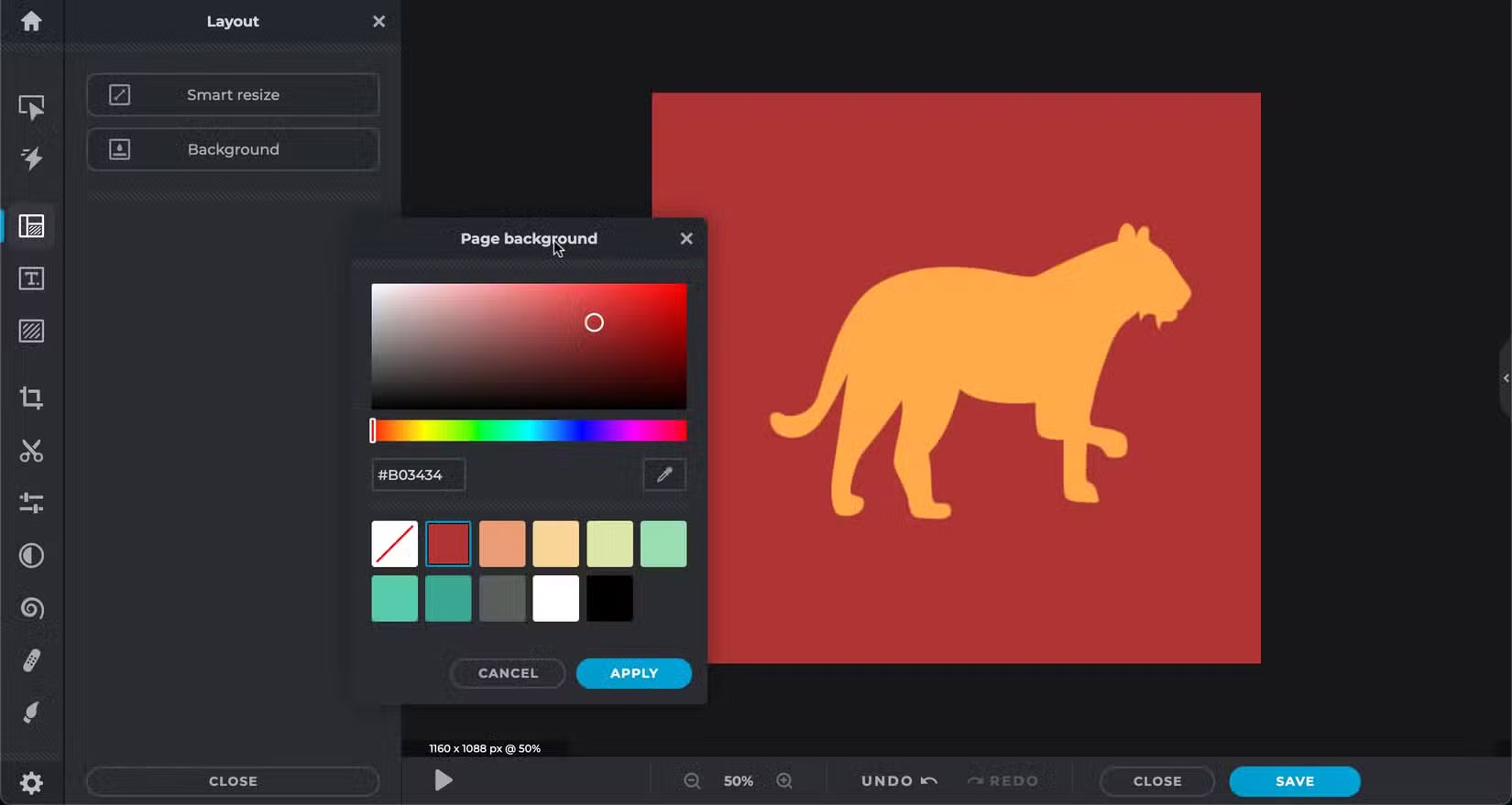The image size is (1512, 805).
Task: Open the Liquify swirl tool
Action: (x=31, y=608)
